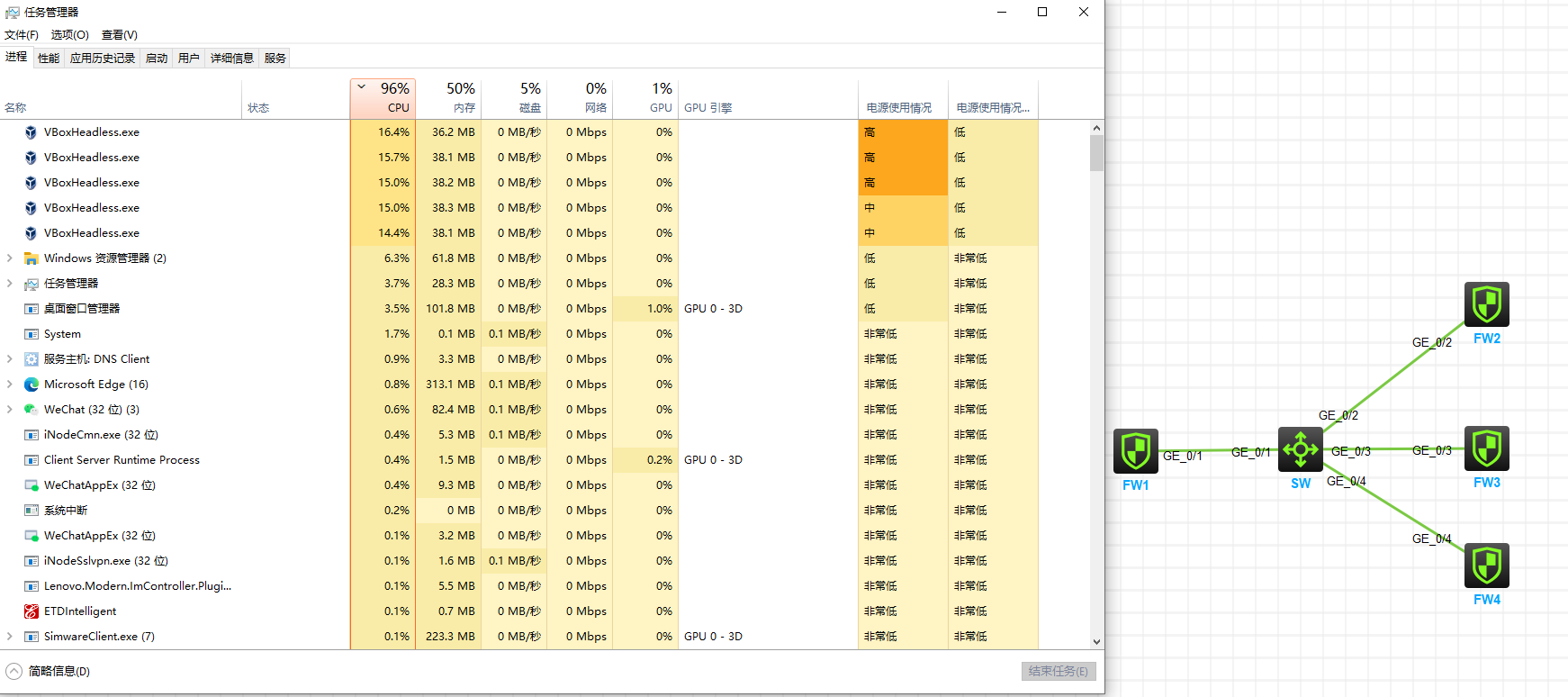Click the 结束任务(E) button
Screen dimensions: 1568x697
click(x=1059, y=671)
